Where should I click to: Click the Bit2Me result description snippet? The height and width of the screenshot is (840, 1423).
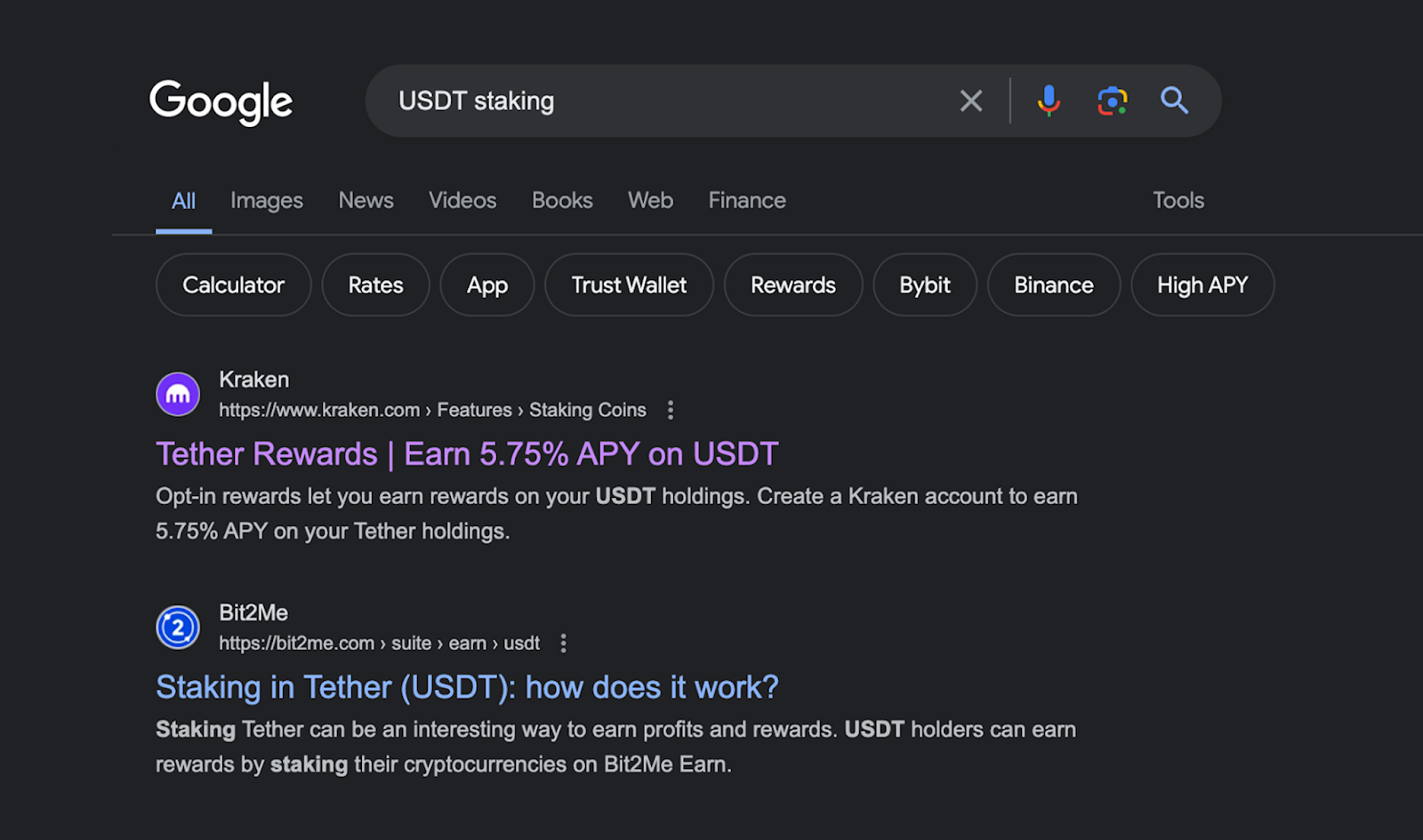click(615, 747)
